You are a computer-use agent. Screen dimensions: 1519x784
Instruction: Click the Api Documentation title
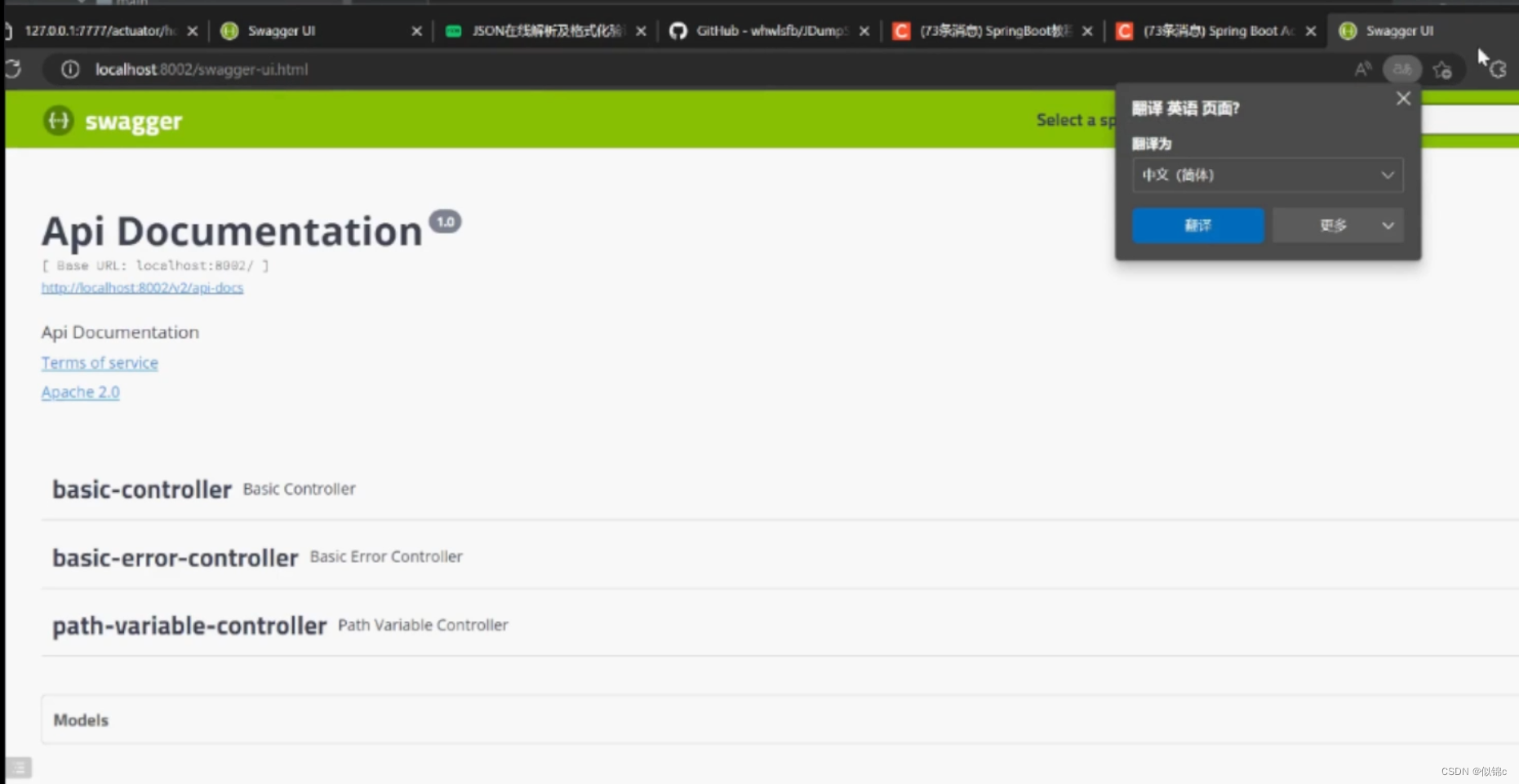coord(232,232)
